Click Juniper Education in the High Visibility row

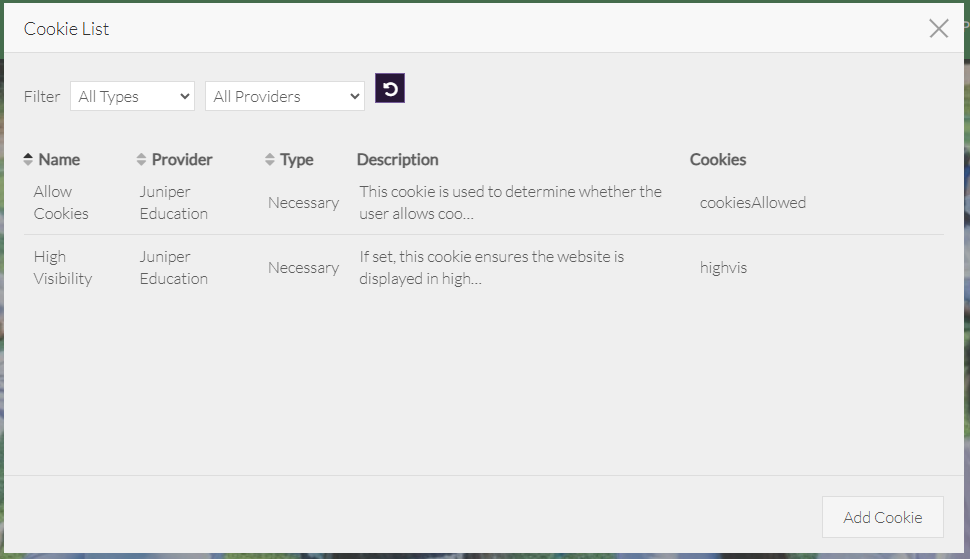coord(173,267)
